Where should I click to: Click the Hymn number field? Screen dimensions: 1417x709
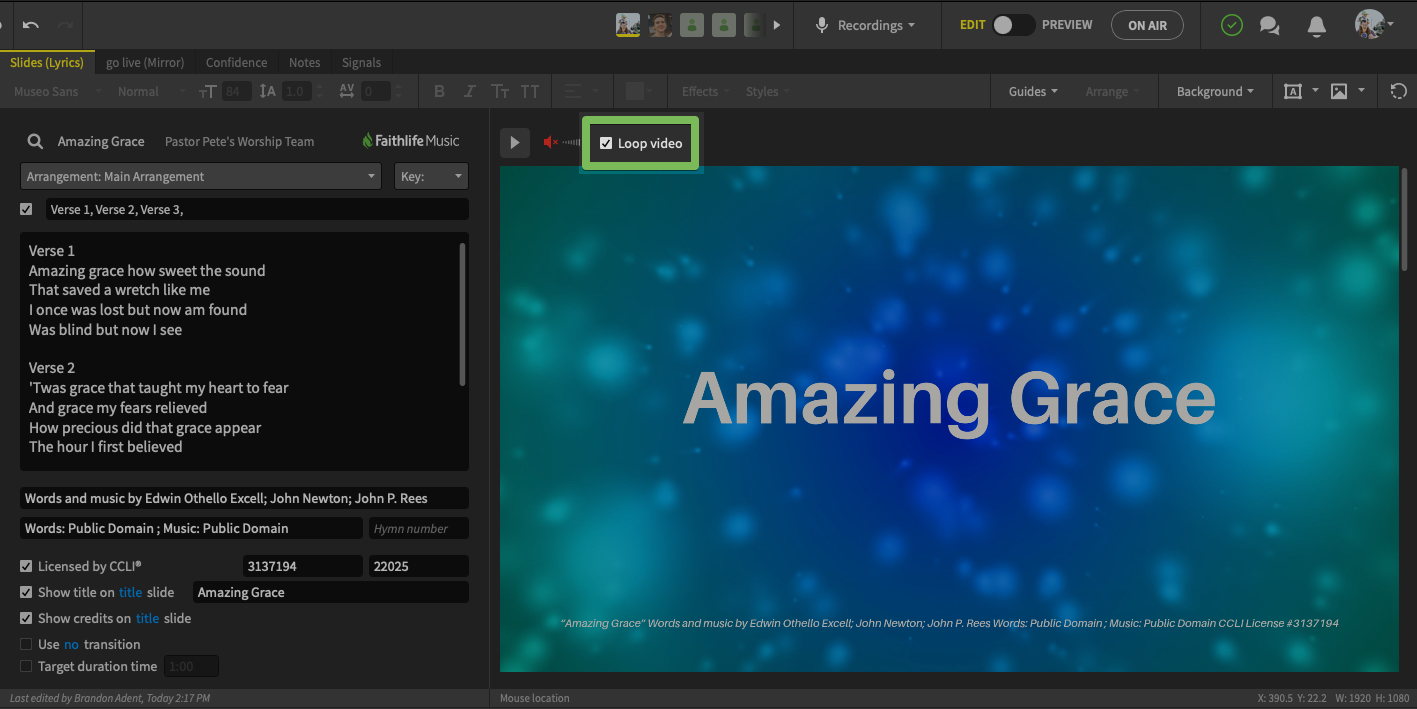tap(418, 528)
